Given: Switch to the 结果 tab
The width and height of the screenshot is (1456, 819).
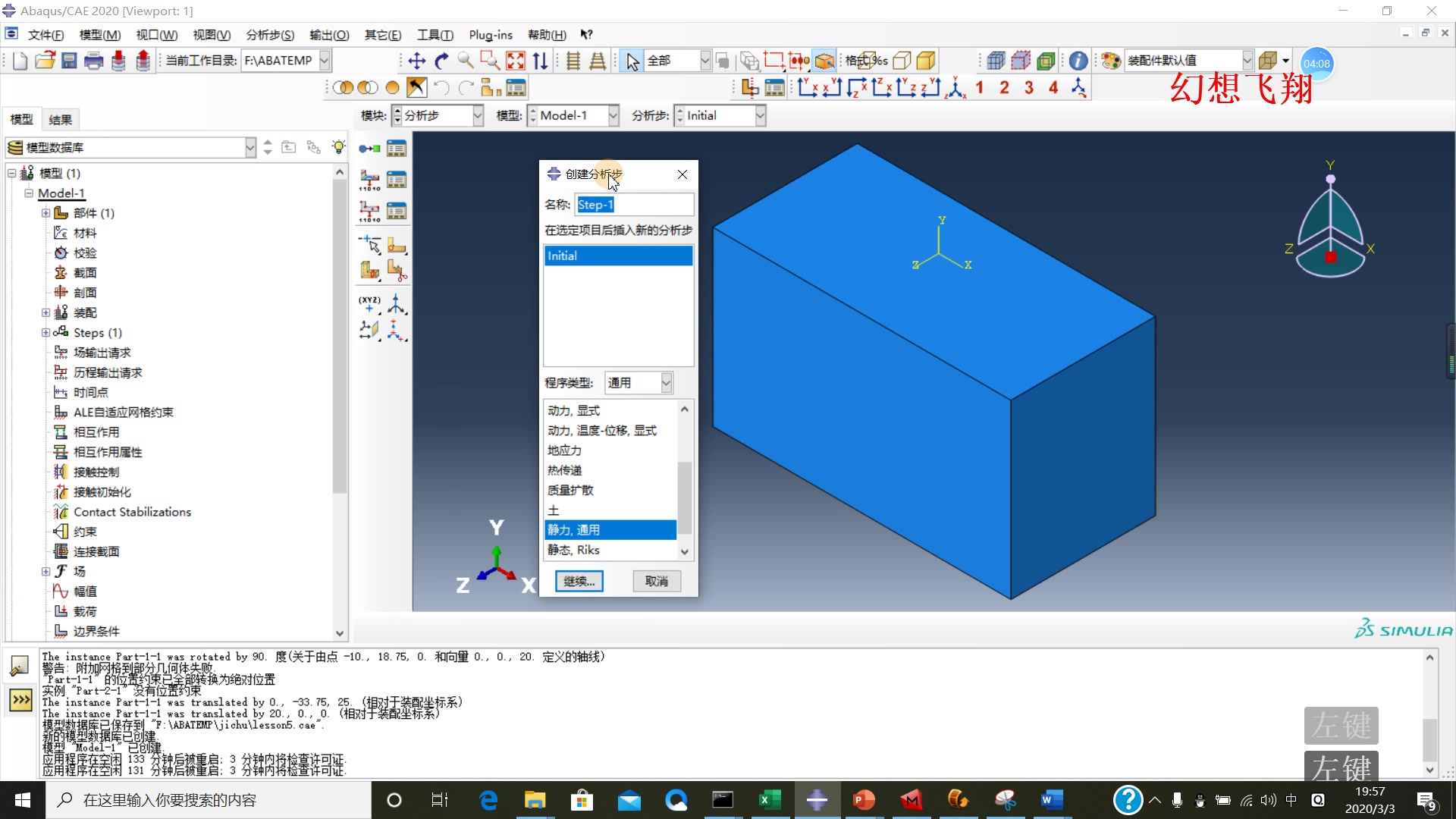Looking at the screenshot, I should click(x=60, y=119).
